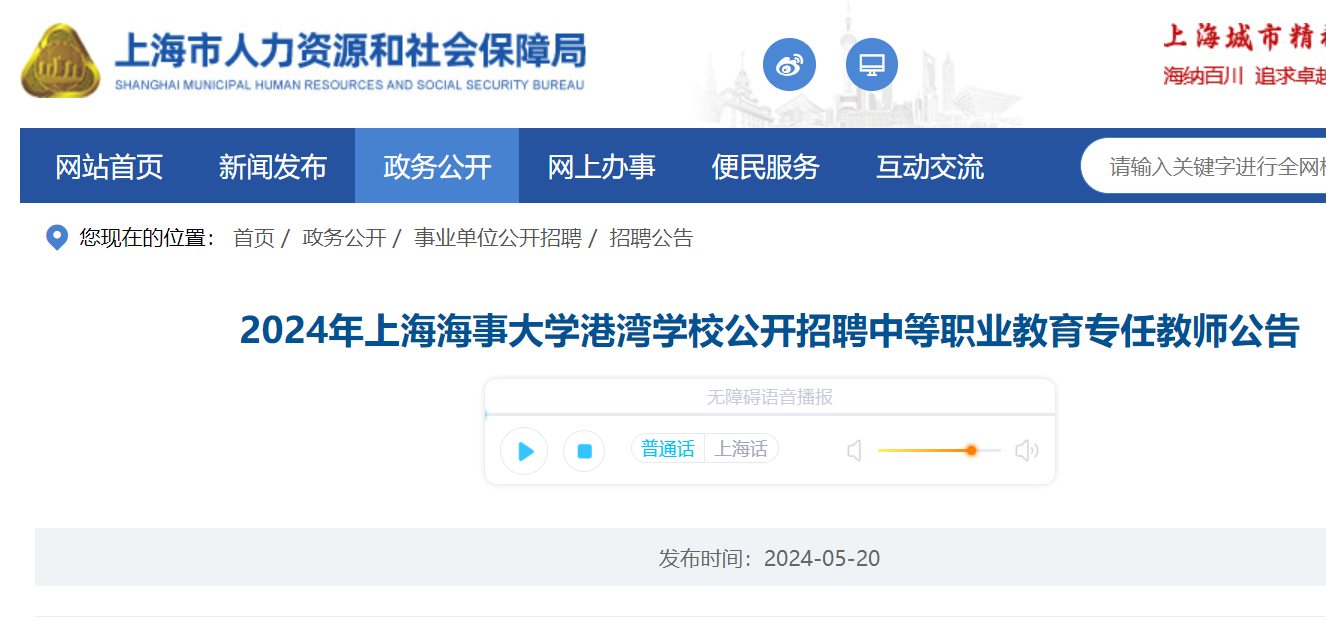This screenshot has width=1326, height=637.
Task: Click the audio playback progress bar
Action: (x=770, y=413)
